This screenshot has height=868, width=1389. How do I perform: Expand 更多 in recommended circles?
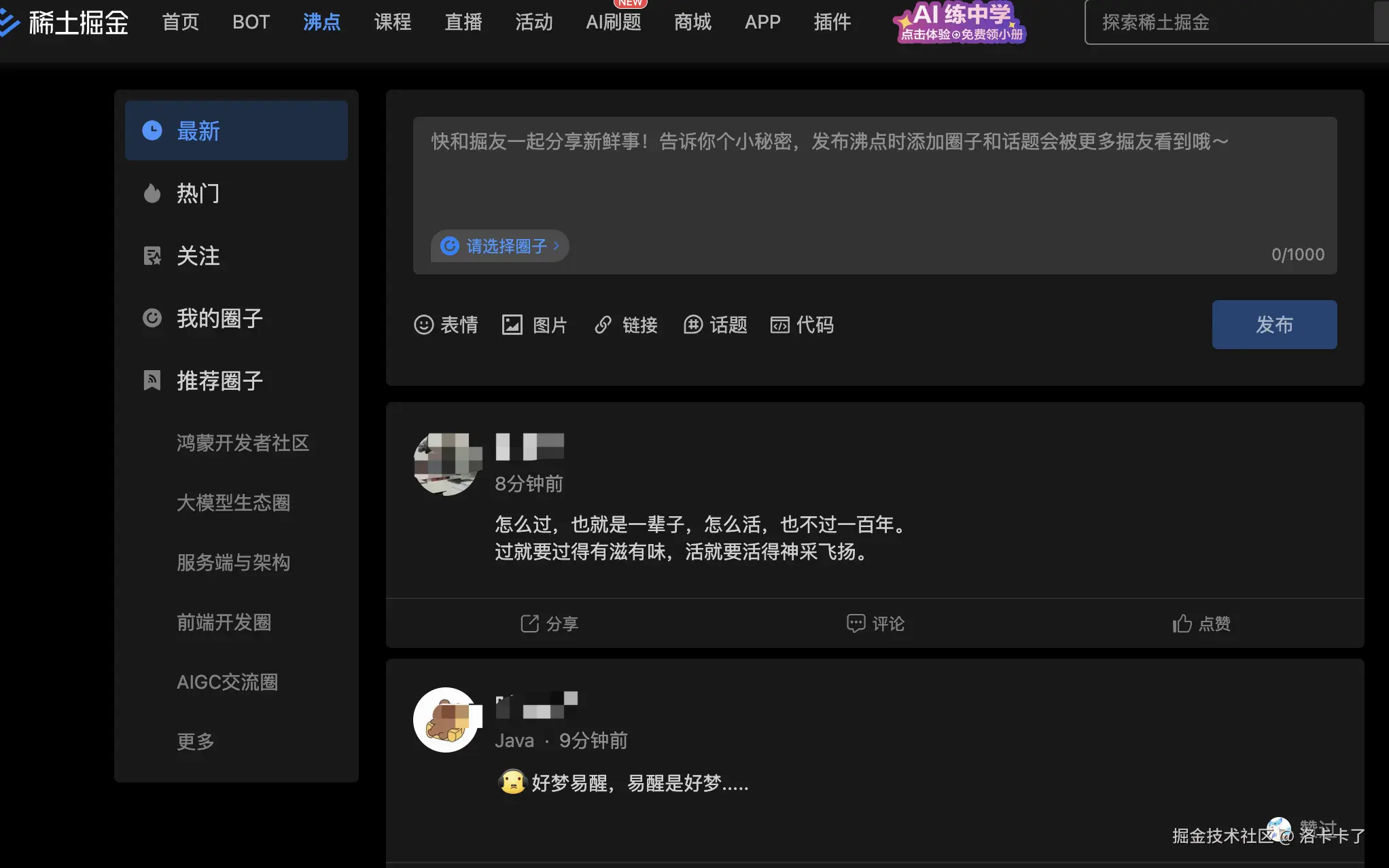tap(196, 742)
